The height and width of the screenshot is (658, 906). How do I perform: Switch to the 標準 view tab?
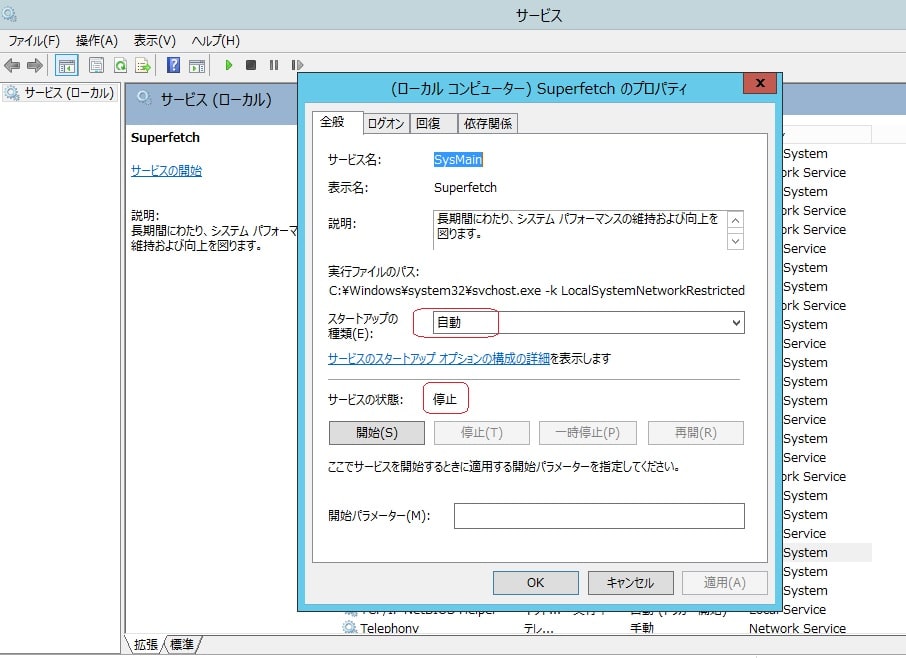click(181, 644)
